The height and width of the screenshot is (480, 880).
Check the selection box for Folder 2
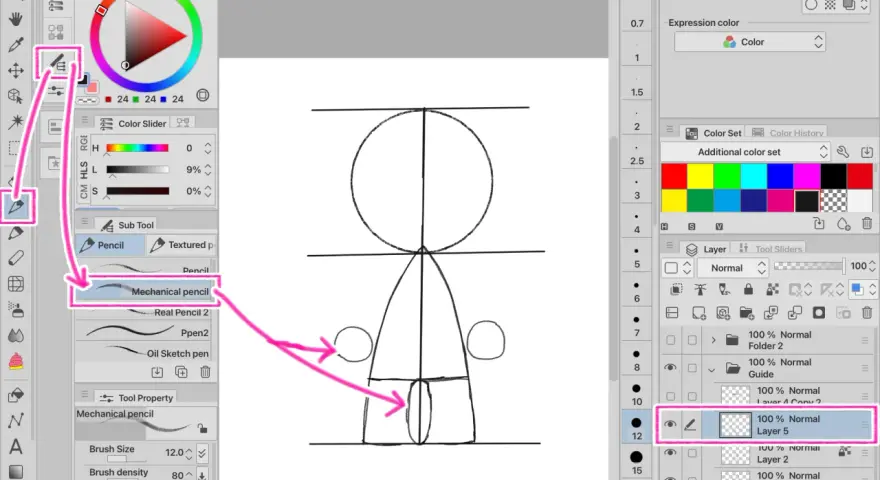(692, 340)
